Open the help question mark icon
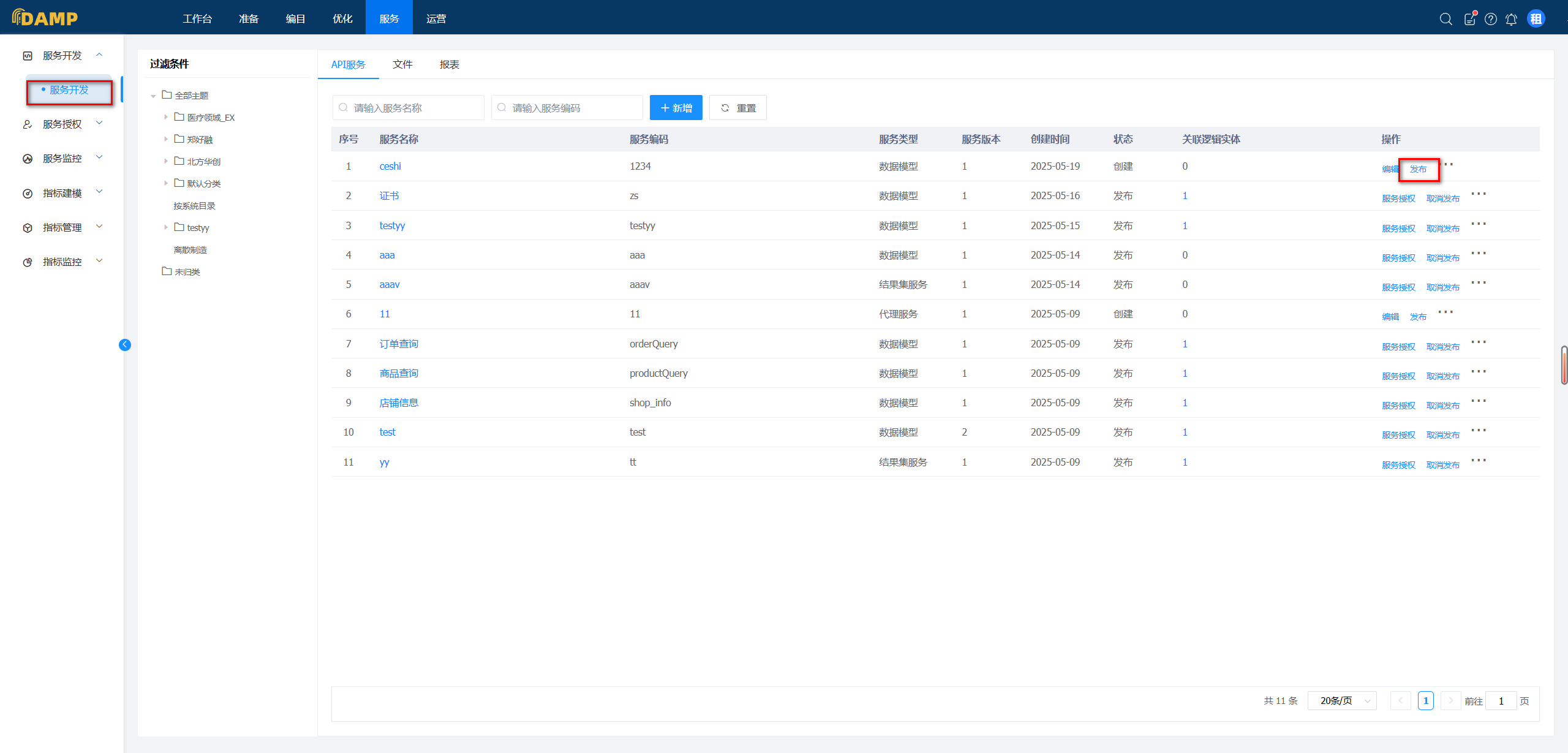The image size is (1568, 753). pos(1491,19)
